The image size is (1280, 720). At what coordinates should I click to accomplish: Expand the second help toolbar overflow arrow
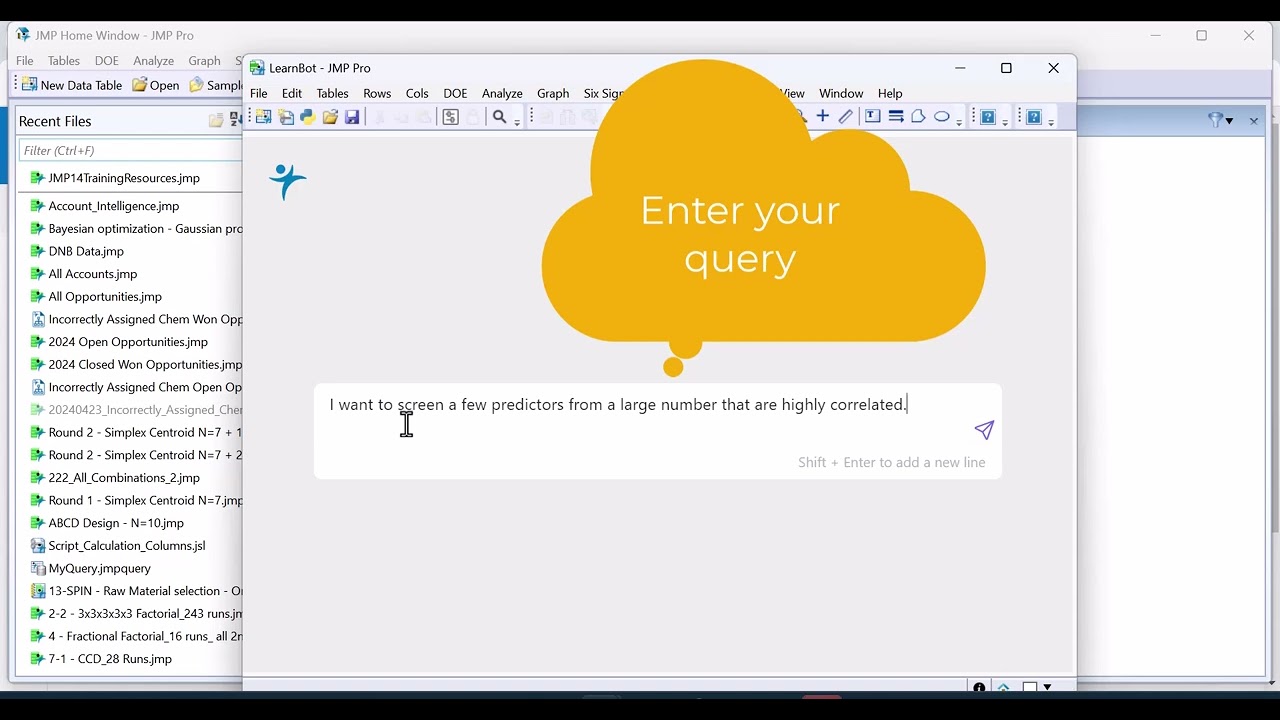(1052, 122)
